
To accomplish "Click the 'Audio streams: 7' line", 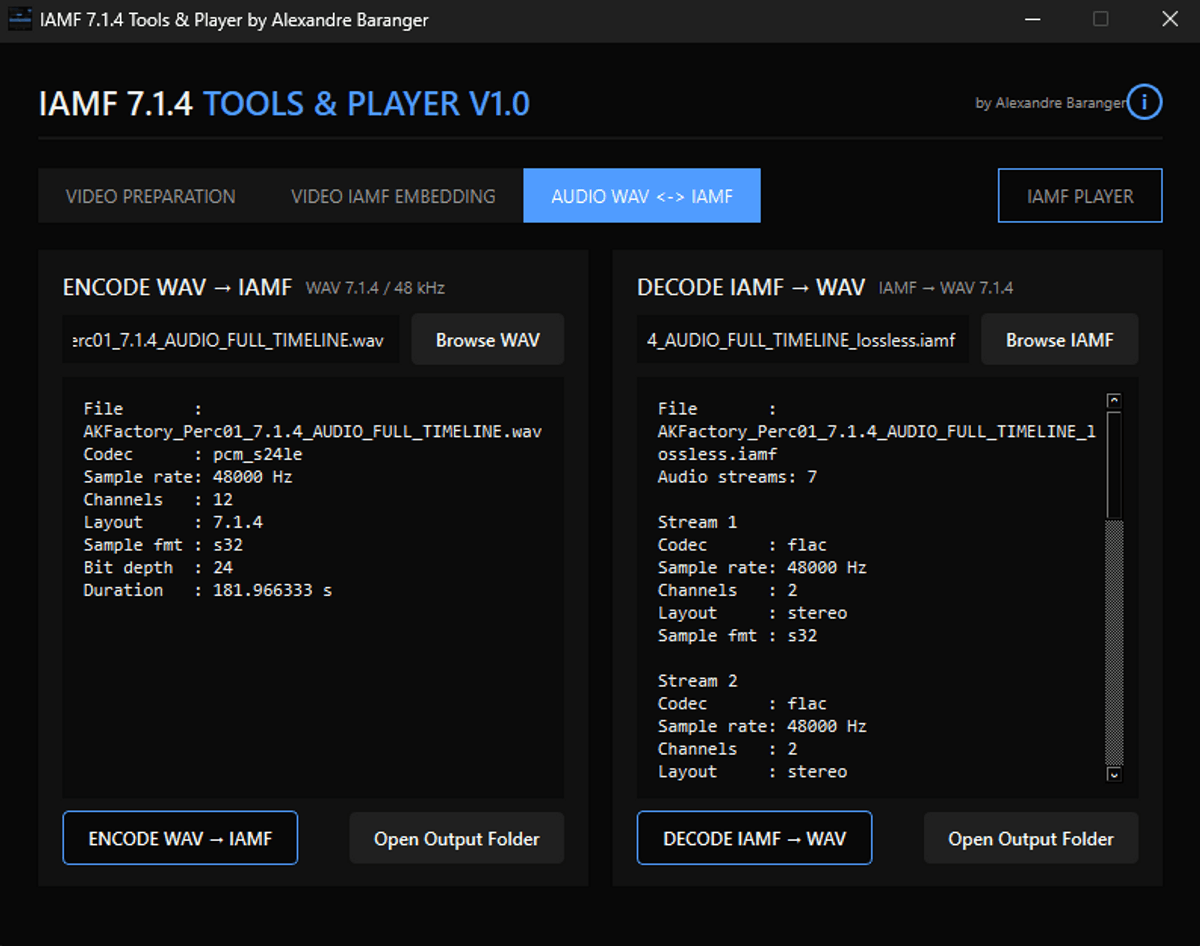I will click(737, 477).
